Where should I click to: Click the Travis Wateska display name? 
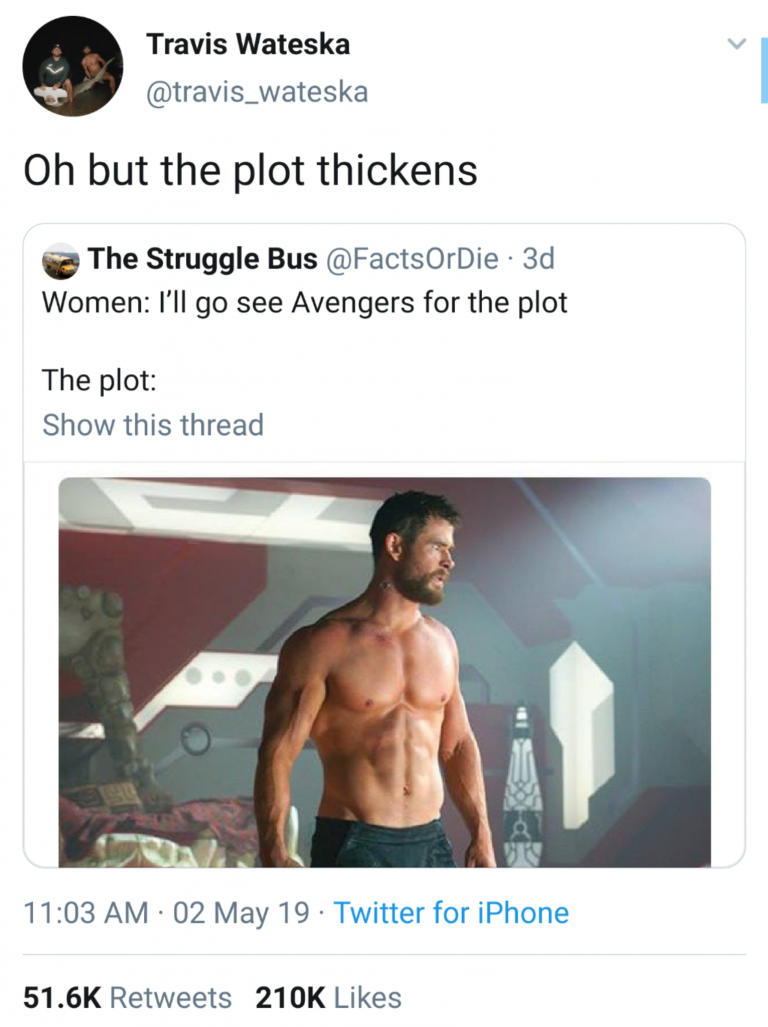pos(248,44)
